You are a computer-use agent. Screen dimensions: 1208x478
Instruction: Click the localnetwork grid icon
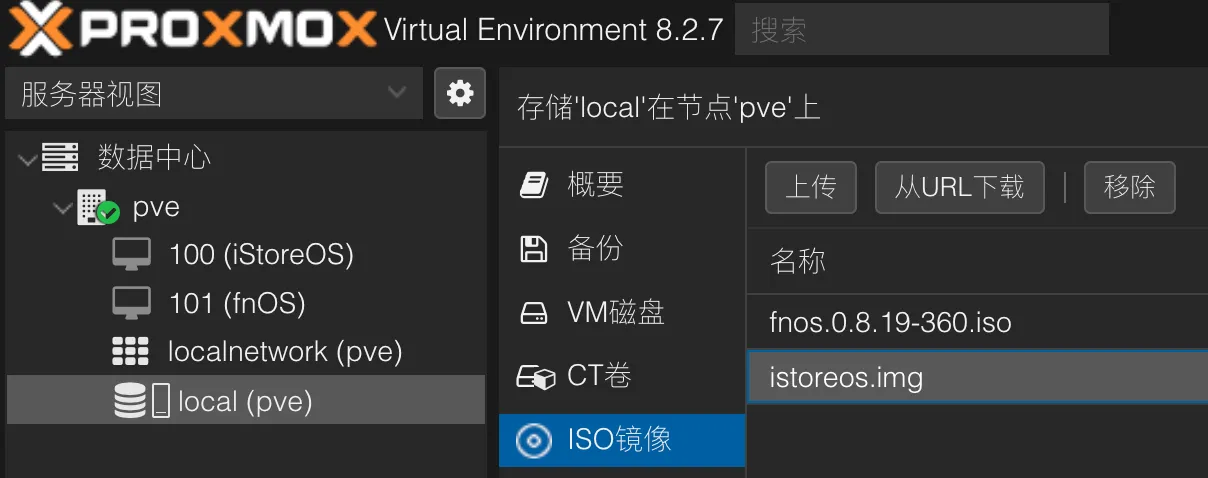pyautogui.click(x=130, y=352)
